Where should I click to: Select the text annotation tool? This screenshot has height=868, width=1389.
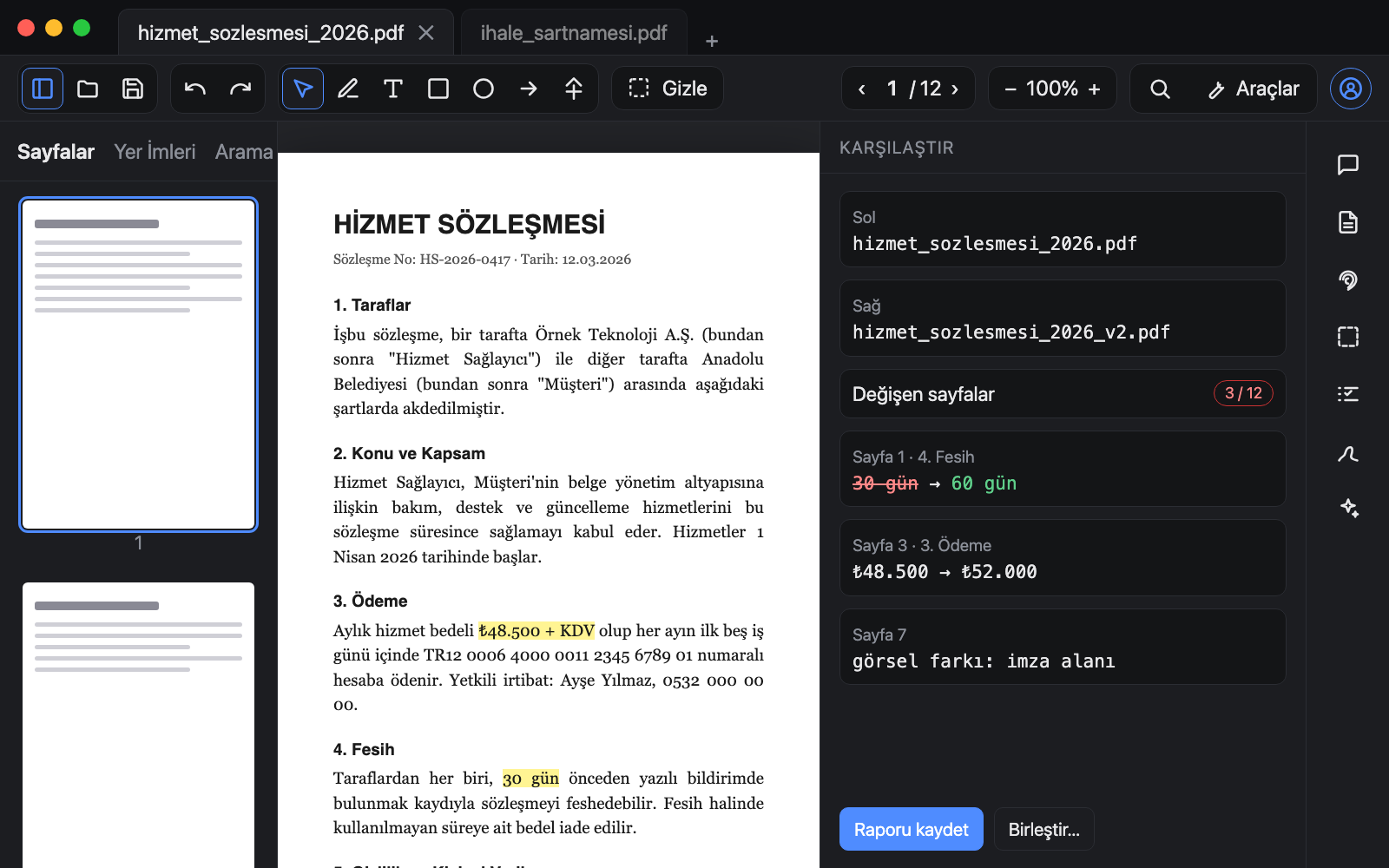pos(393,89)
